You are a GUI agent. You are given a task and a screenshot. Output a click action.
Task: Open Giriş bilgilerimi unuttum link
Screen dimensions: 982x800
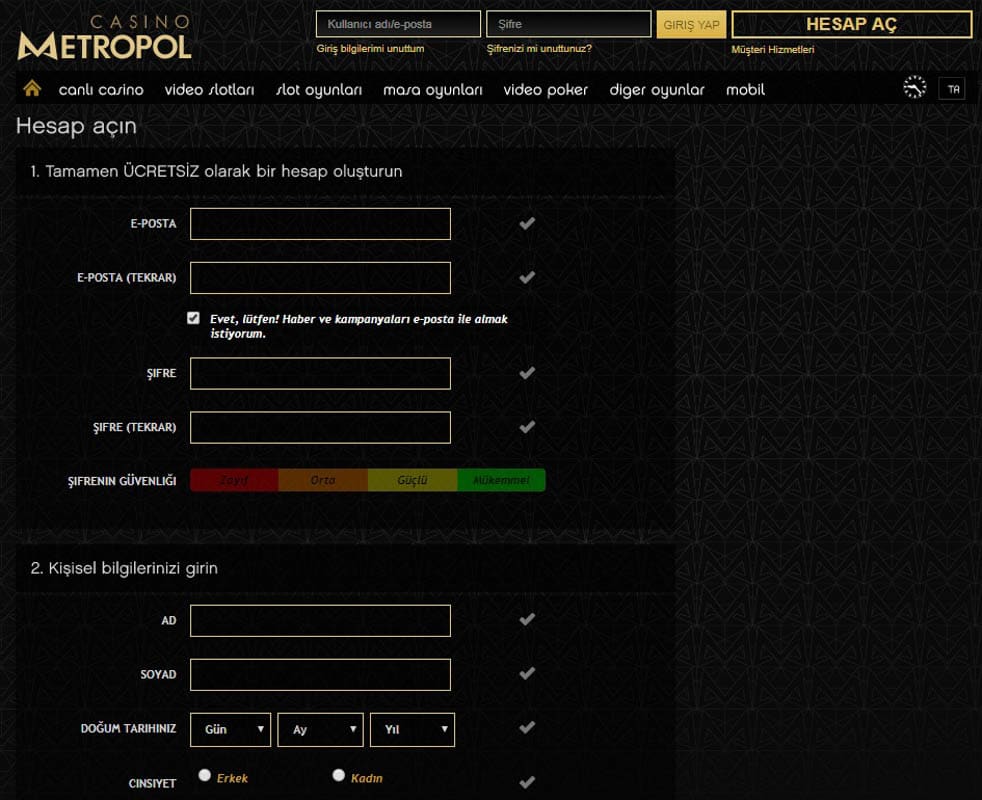point(370,48)
